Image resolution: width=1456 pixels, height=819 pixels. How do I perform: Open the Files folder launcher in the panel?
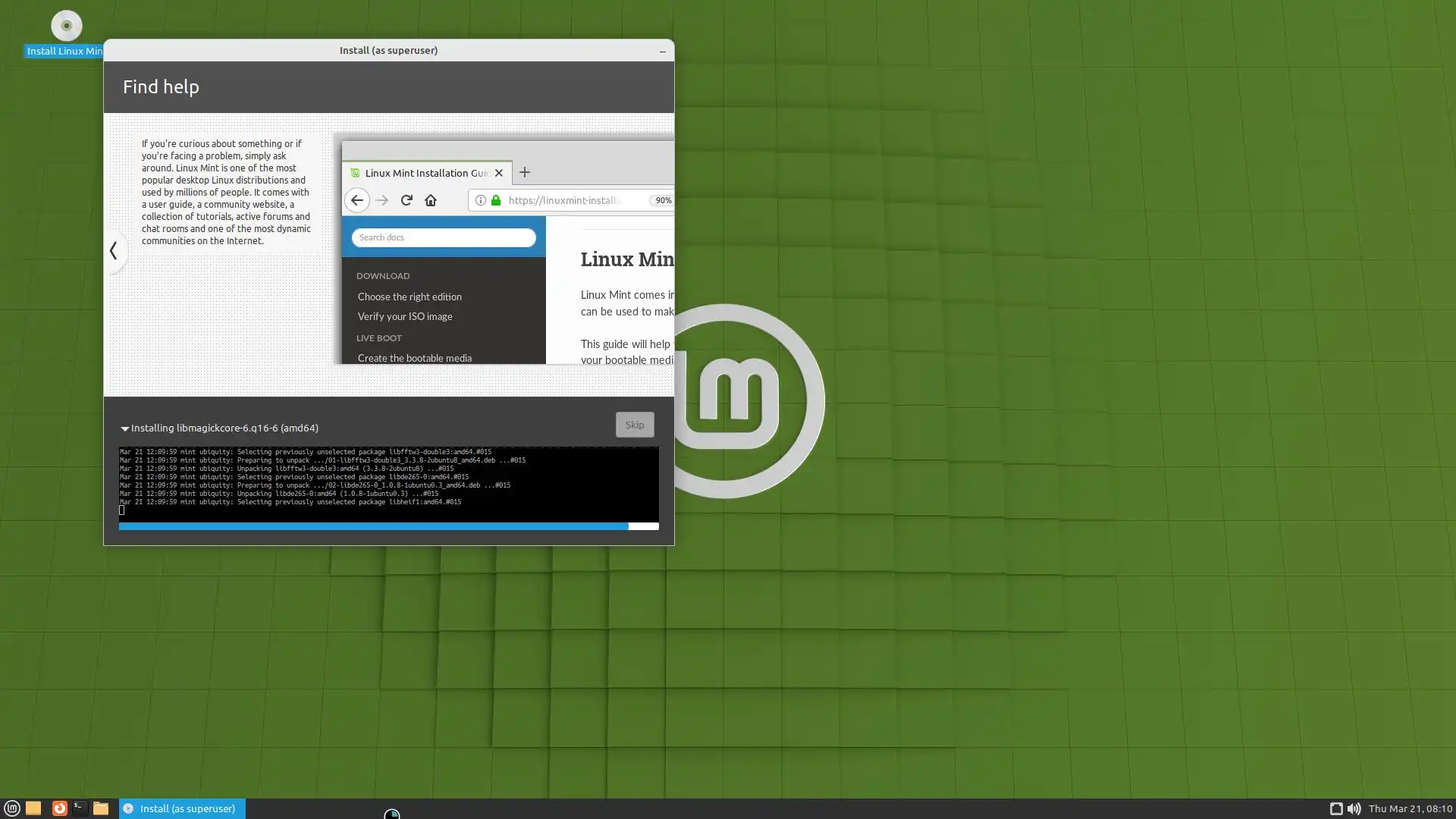point(101,808)
